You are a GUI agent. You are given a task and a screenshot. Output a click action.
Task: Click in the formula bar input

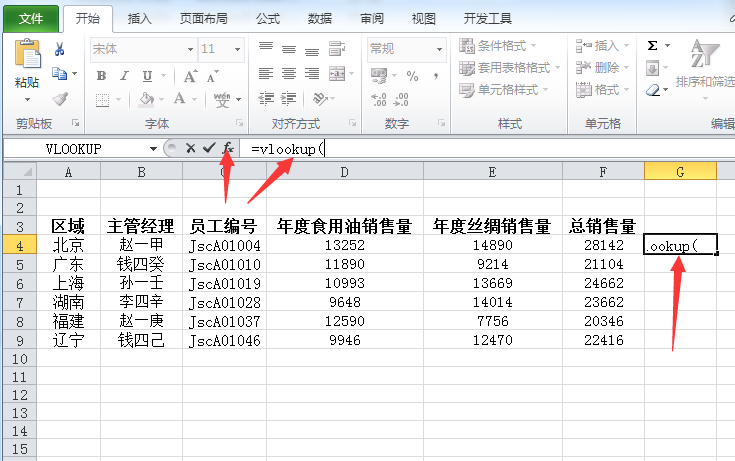pyautogui.click(x=488, y=149)
